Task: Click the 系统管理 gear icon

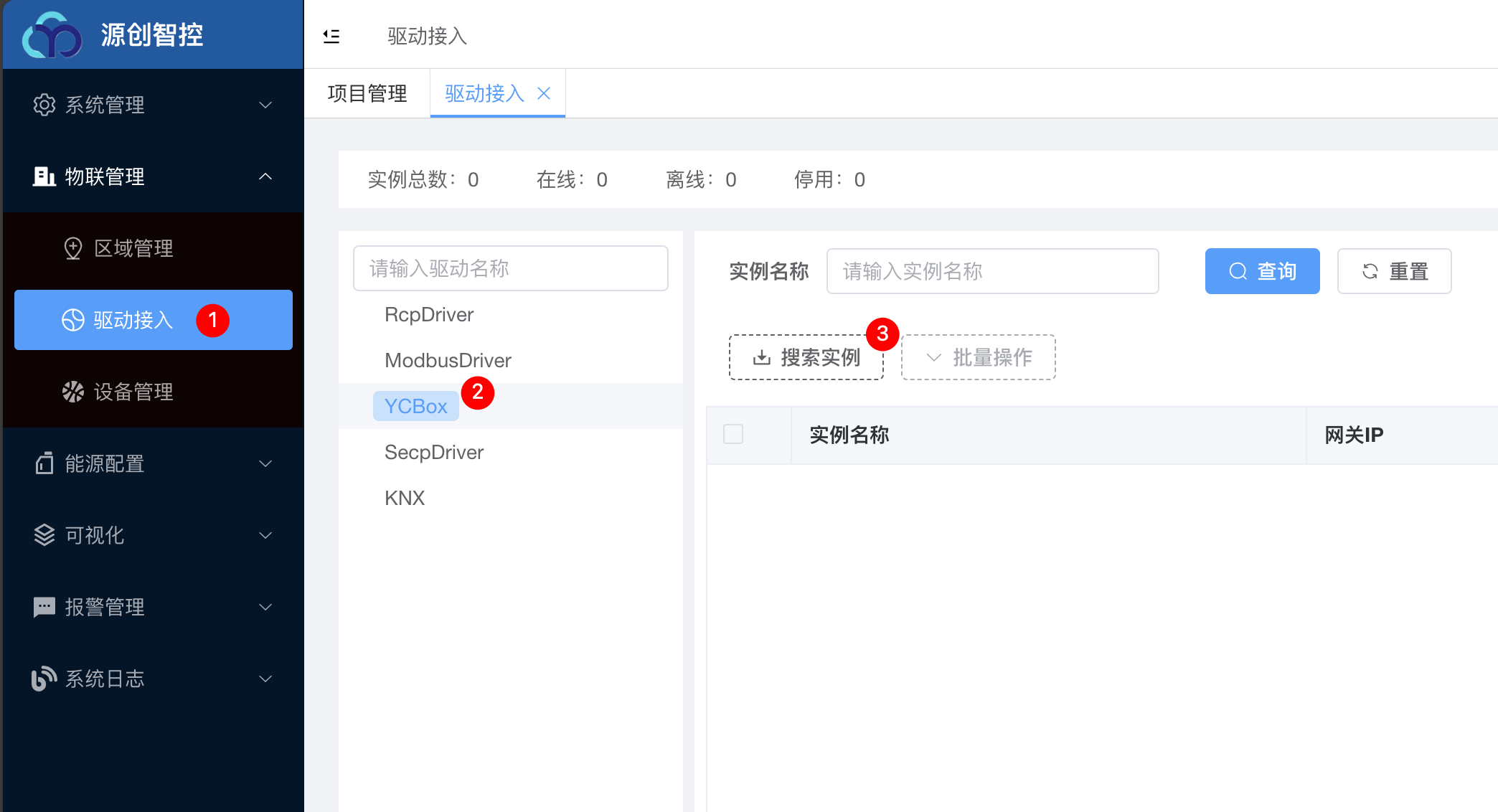Action: pyautogui.click(x=44, y=105)
